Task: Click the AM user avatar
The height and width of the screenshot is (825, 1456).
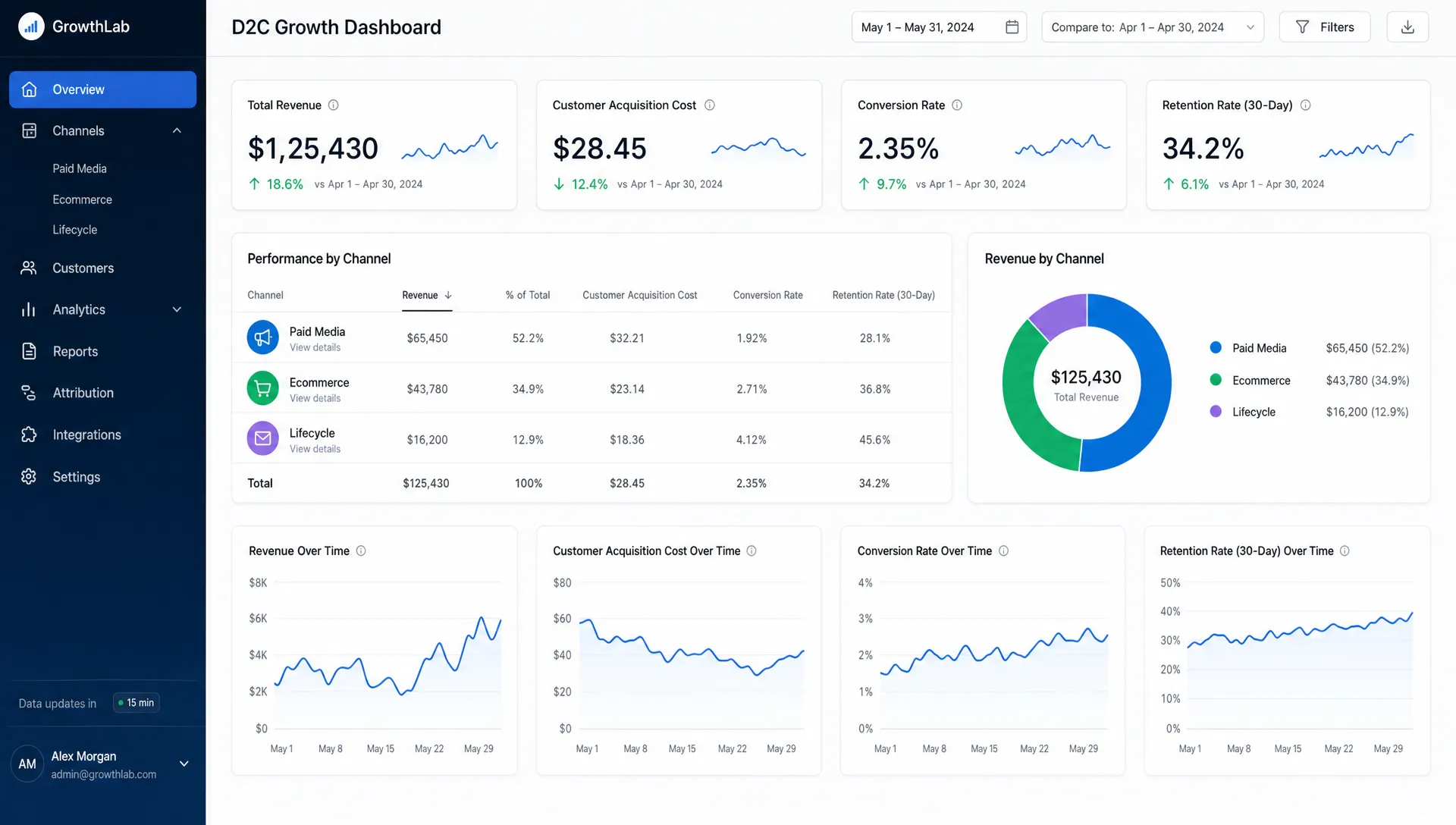Action: (x=27, y=764)
